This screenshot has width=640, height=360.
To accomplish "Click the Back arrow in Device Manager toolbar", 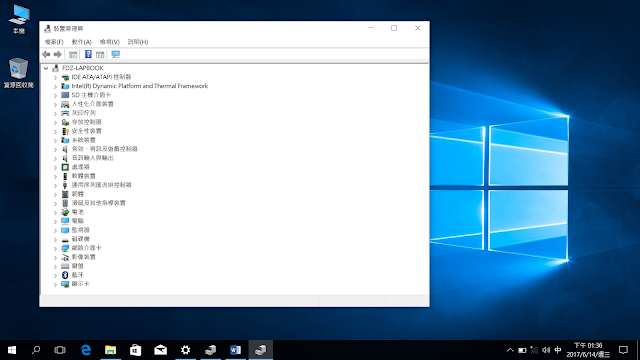I will [46, 54].
